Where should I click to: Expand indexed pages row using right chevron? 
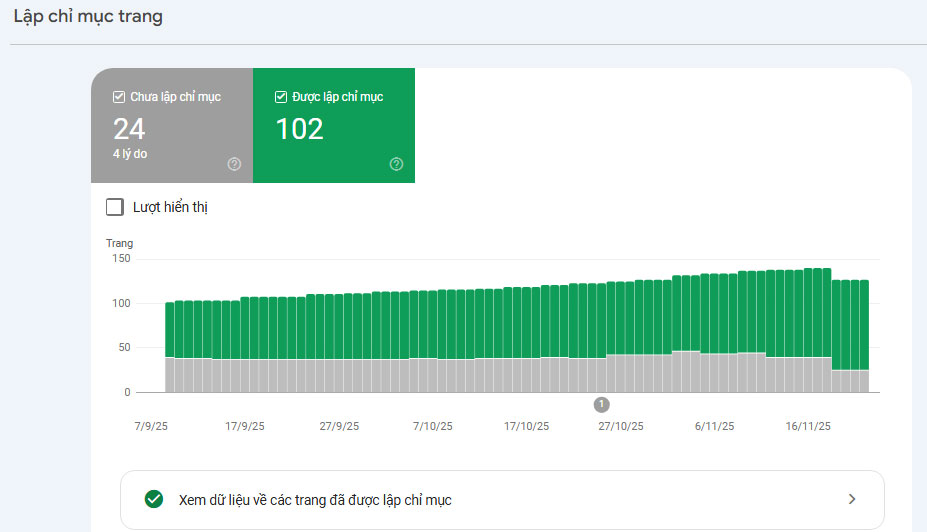(x=851, y=499)
